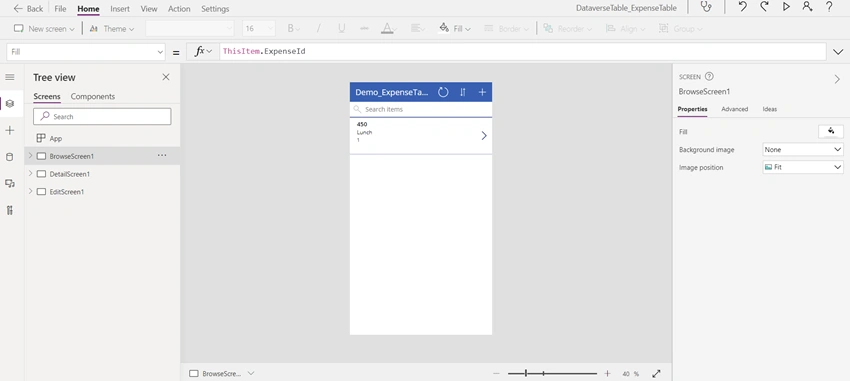This screenshot has width=850, height=381.
Task: Open the Fill color dropdown in toolbar
Action: click(455, 29)
